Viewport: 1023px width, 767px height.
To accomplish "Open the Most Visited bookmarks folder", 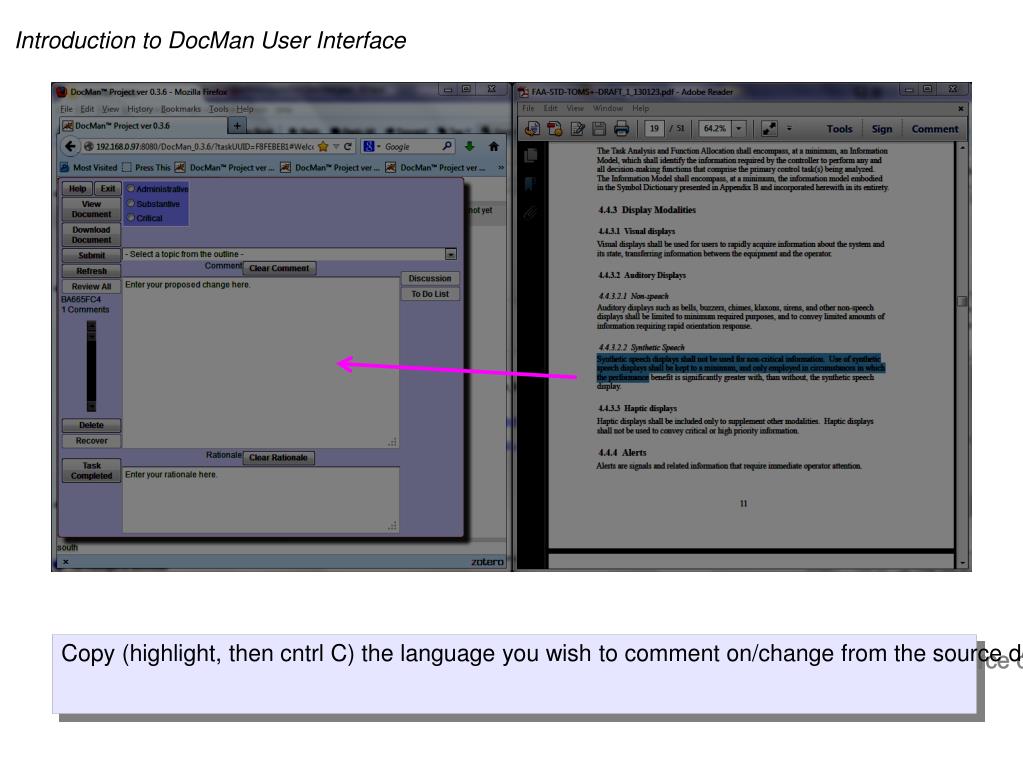I will click(x=89, y=168).
